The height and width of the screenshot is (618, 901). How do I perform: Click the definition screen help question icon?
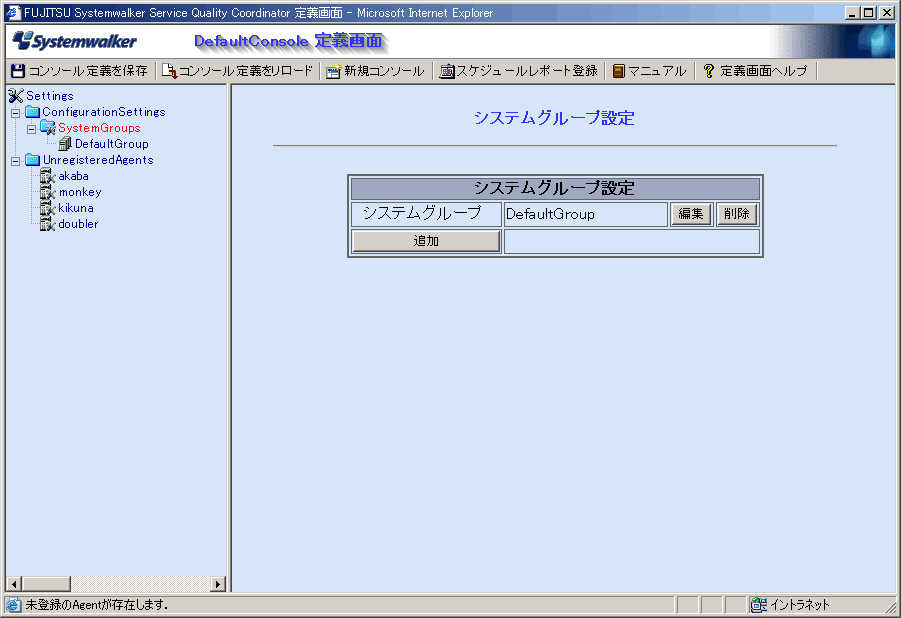point(709,71)
